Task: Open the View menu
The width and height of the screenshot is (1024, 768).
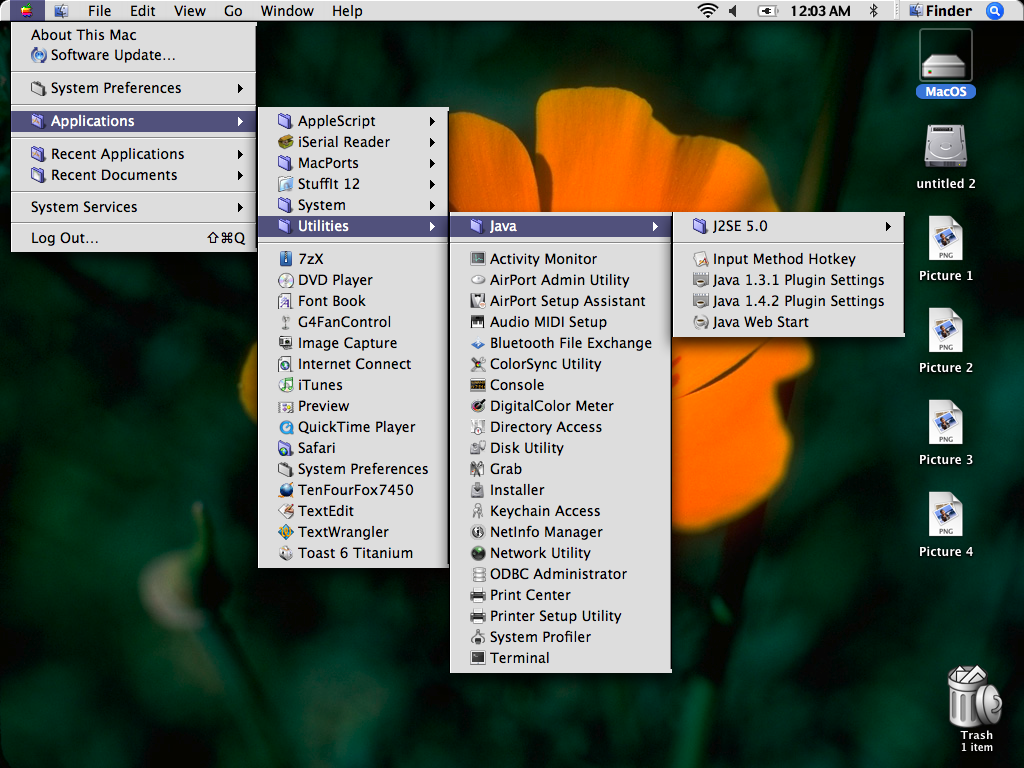Action: pos(189,10)
